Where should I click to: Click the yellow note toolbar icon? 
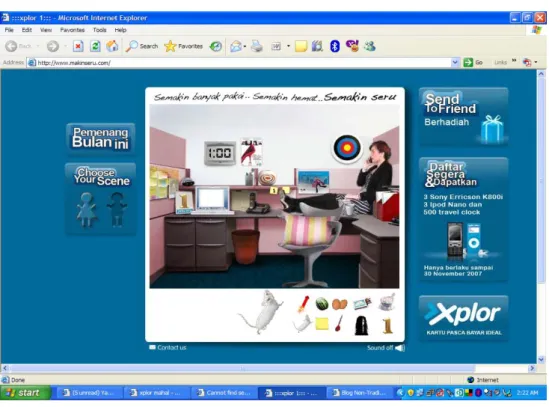pyautogui.click(x=301, y=46)
